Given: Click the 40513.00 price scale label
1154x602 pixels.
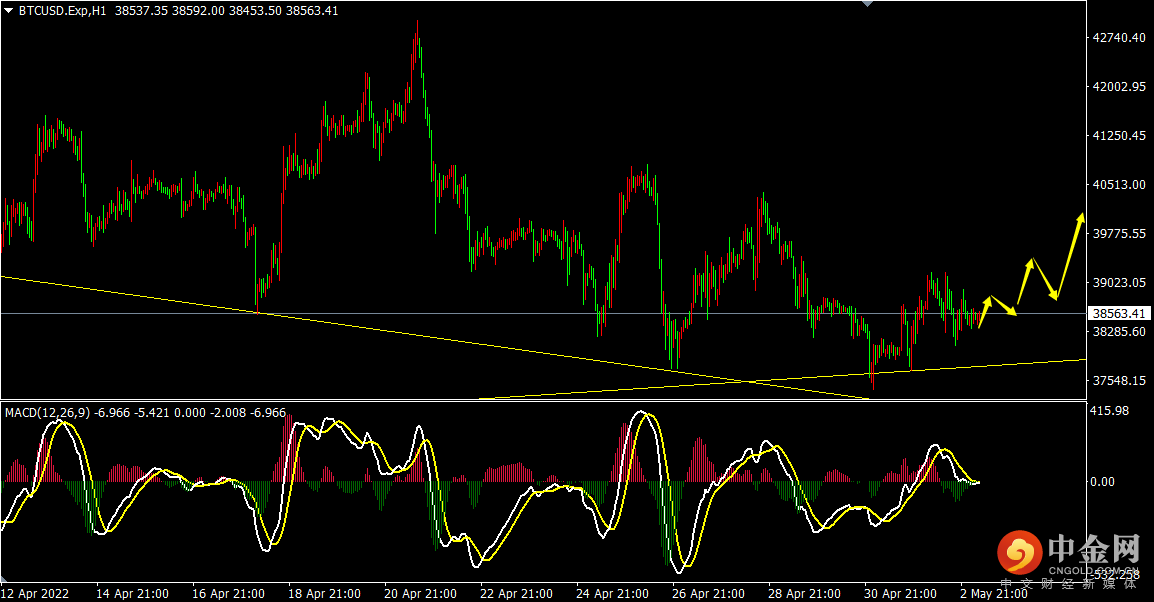Looking at the screenshot, I should point(1119,185).
